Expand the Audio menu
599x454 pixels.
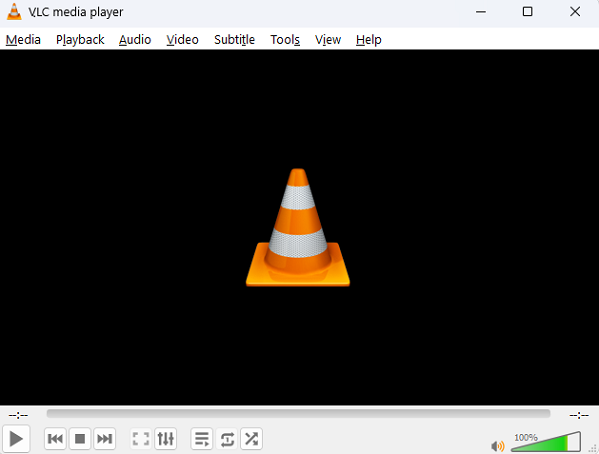coord(135,39)
